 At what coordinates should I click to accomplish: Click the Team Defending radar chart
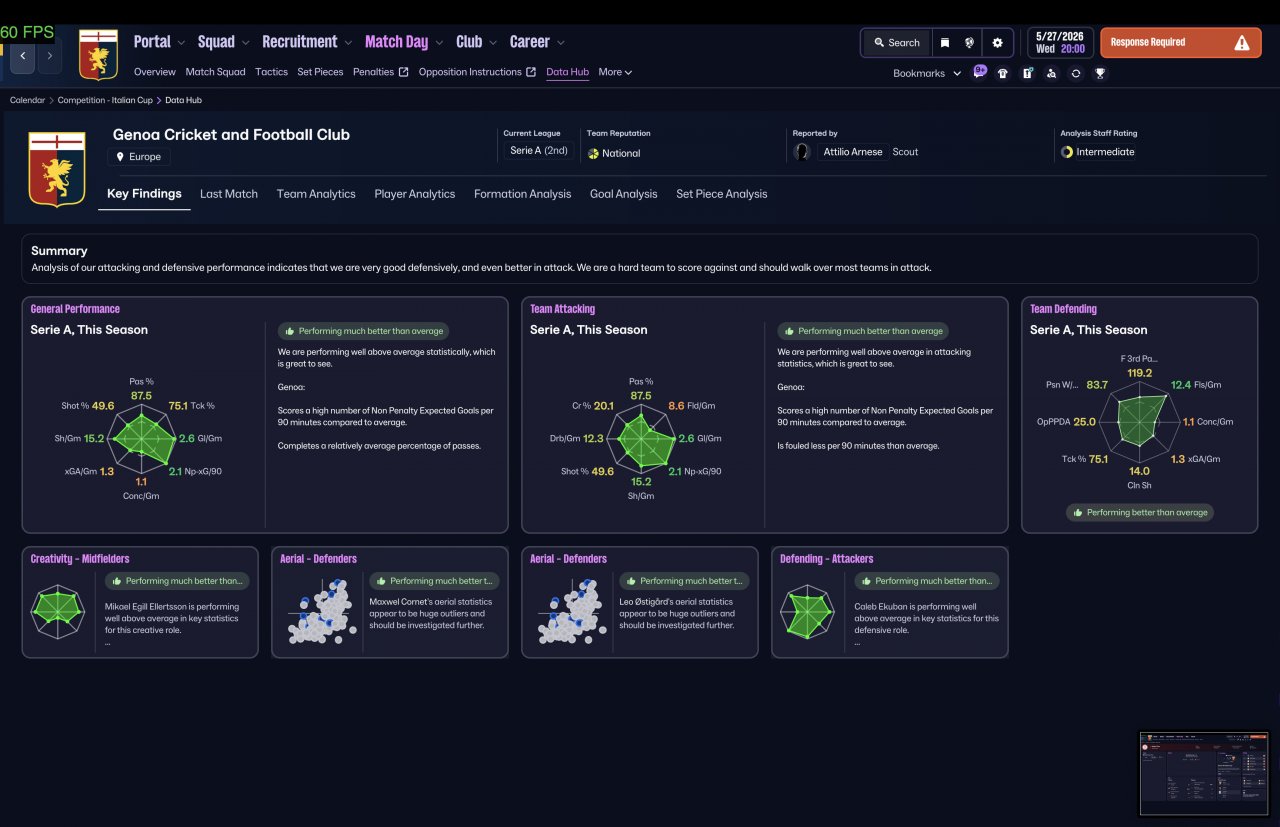[1139, 422]
